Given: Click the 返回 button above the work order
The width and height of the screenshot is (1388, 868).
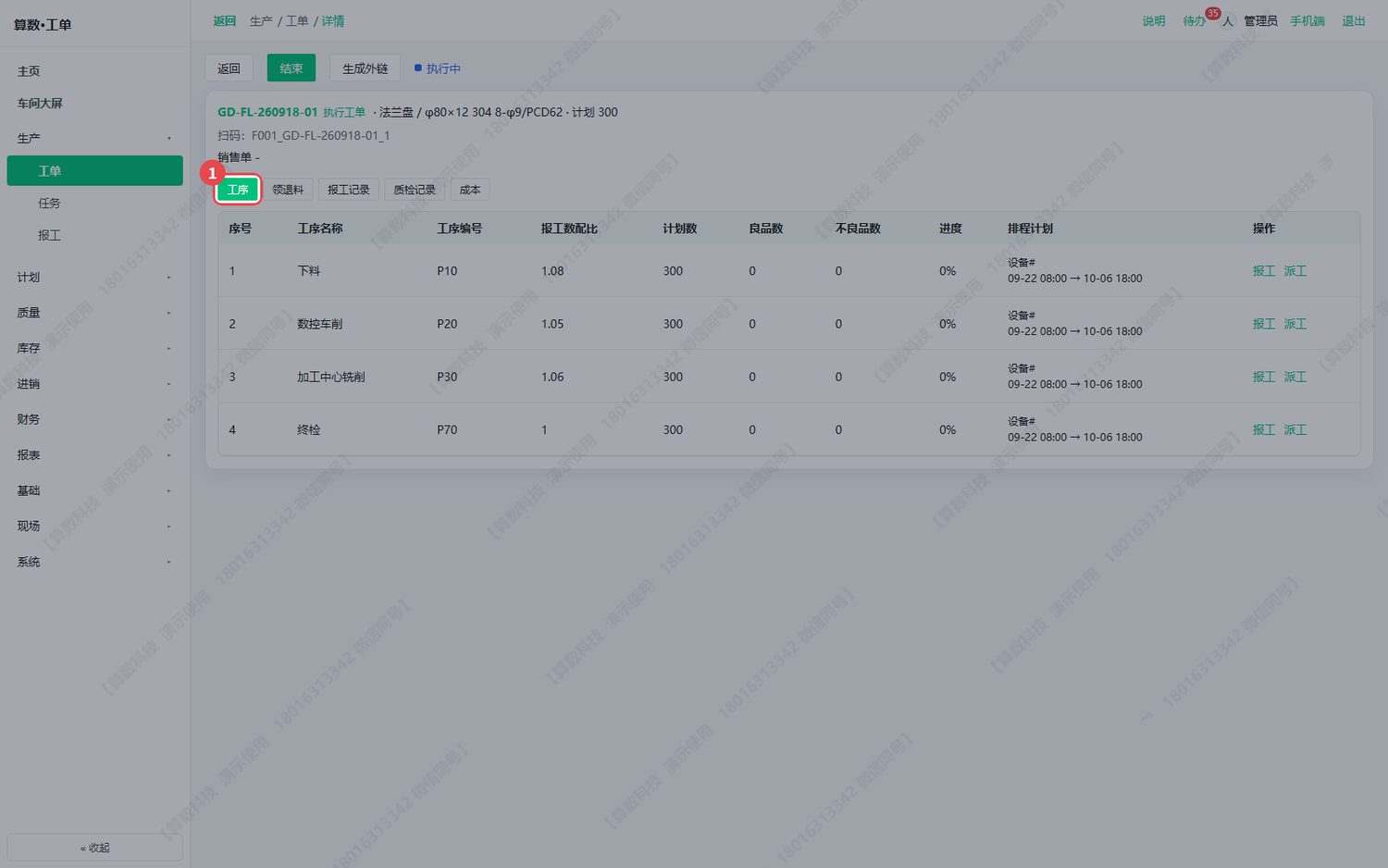Looking at the screenshot, I should [x=229, y=68].
